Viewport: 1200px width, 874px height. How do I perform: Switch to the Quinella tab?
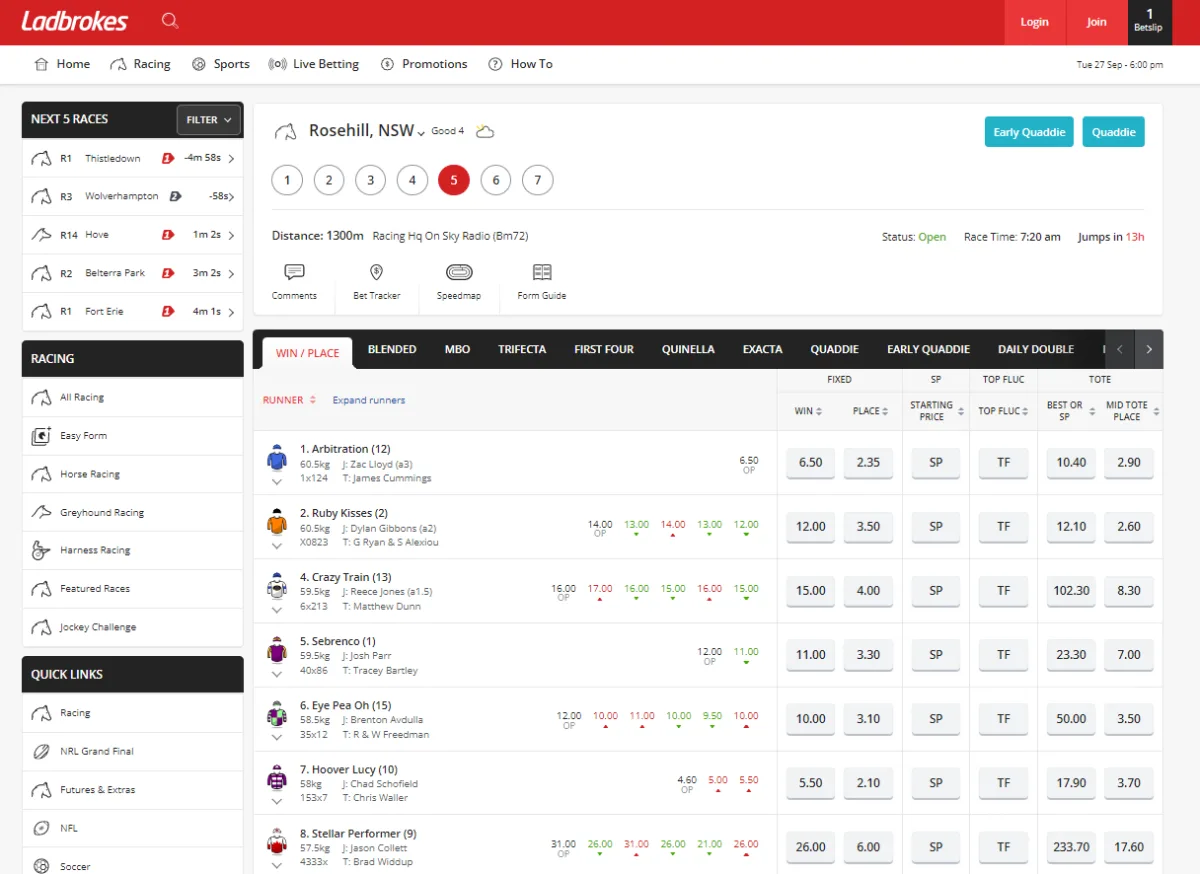point(688,349)
